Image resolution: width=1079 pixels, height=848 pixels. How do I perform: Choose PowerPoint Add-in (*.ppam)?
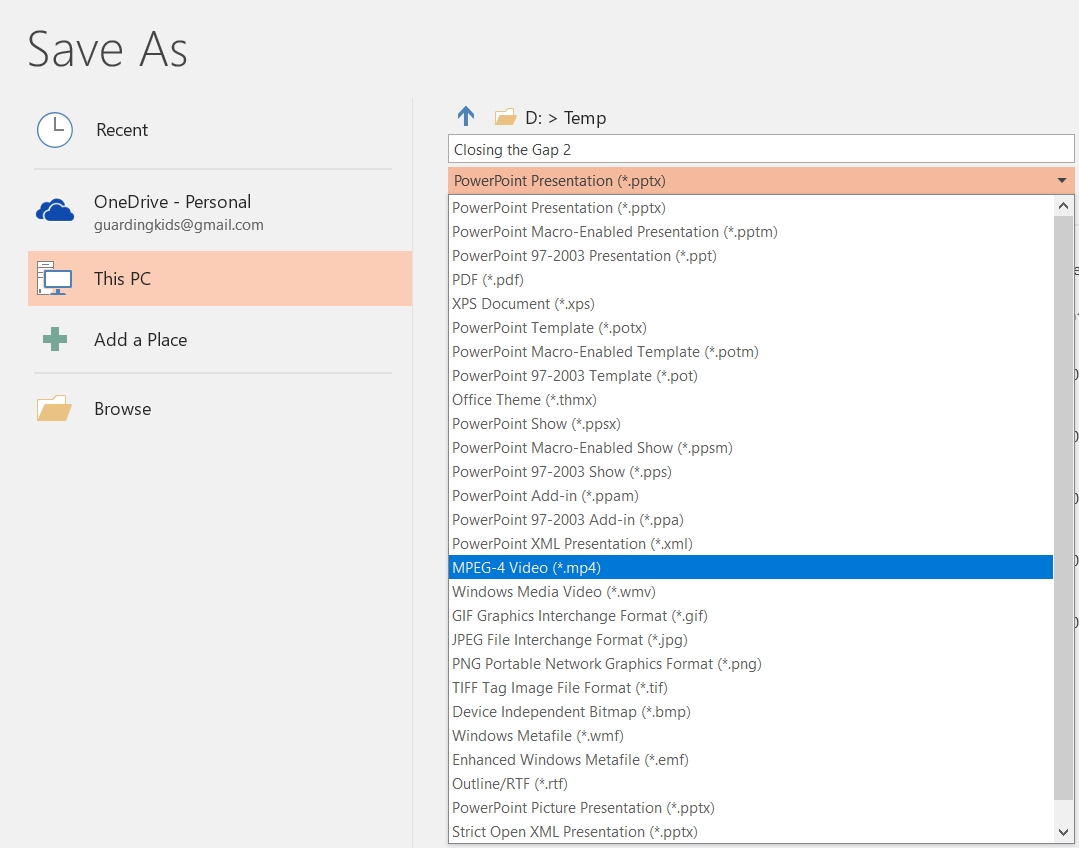pyautogui.click(x=751, y=496)
